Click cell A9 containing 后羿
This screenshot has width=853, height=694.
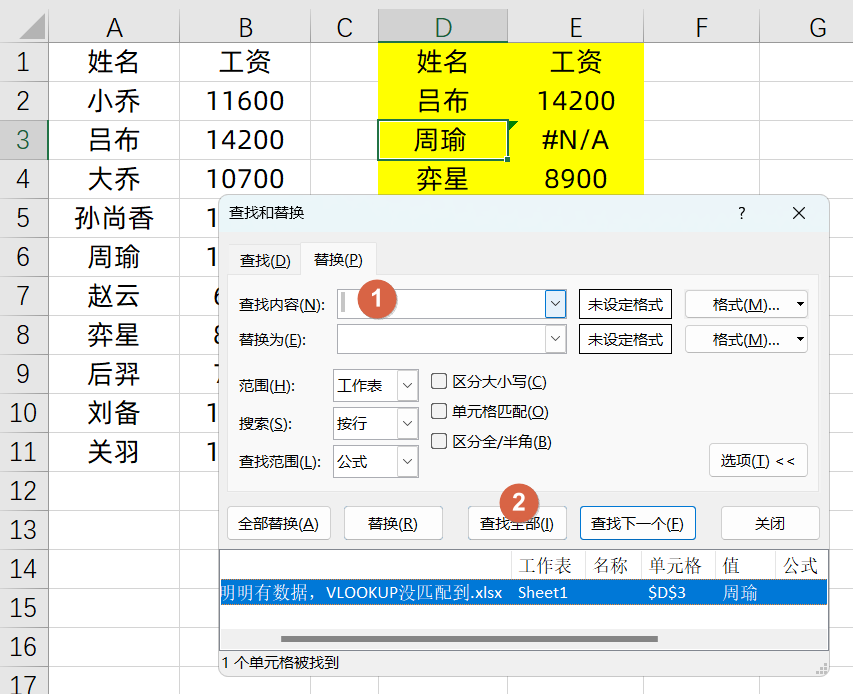(x=114, y=374)
